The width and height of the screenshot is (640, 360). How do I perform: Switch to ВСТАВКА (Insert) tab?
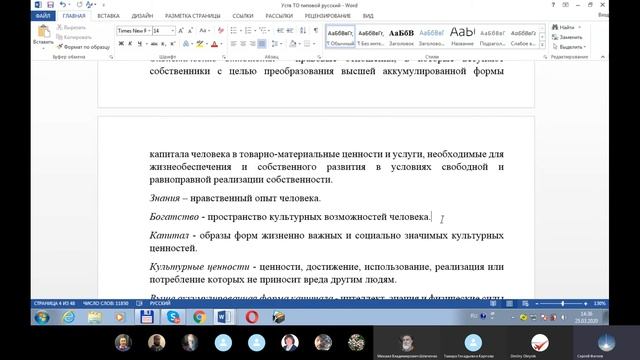108,16
